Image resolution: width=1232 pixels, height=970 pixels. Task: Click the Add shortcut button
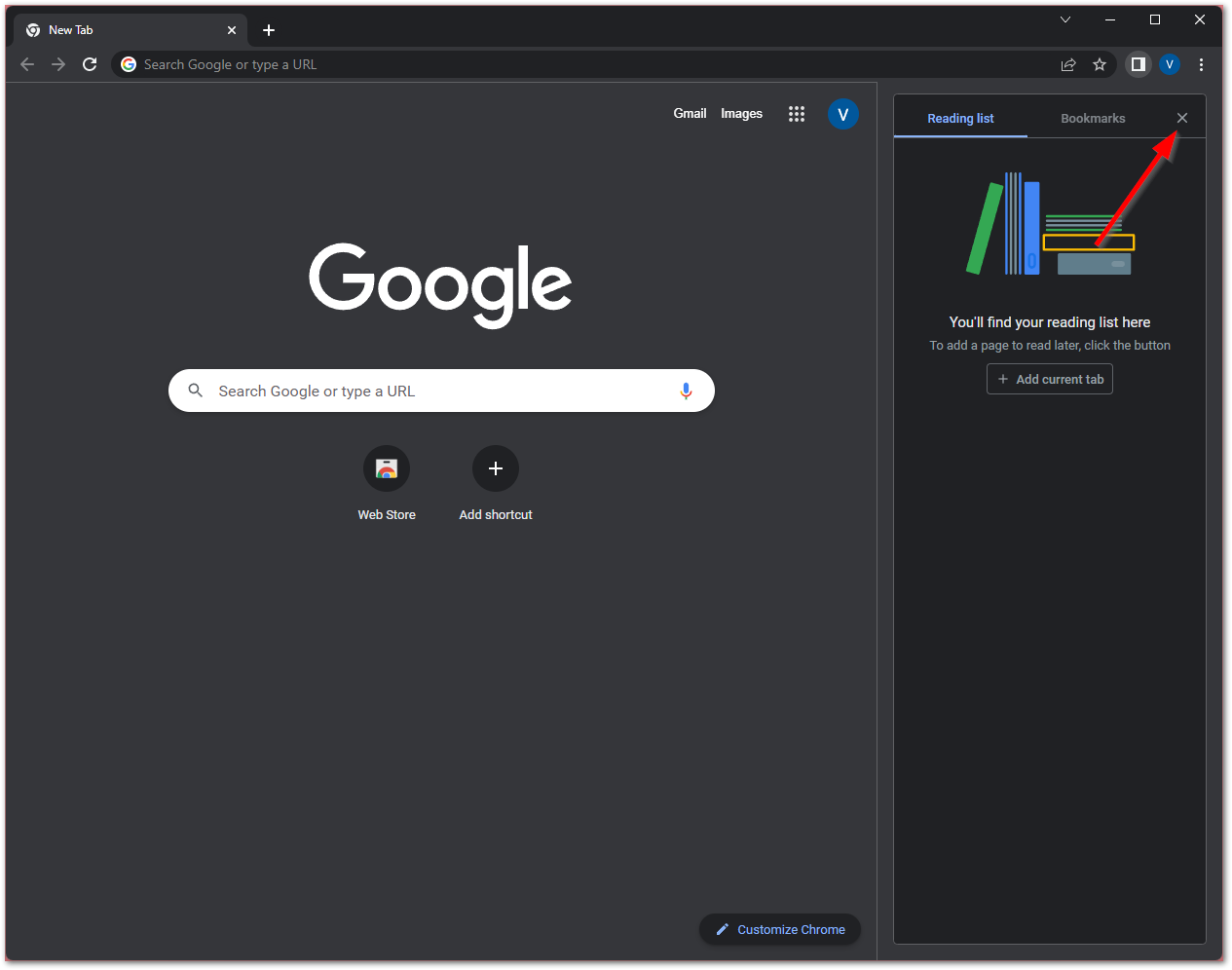coord(496,484)
